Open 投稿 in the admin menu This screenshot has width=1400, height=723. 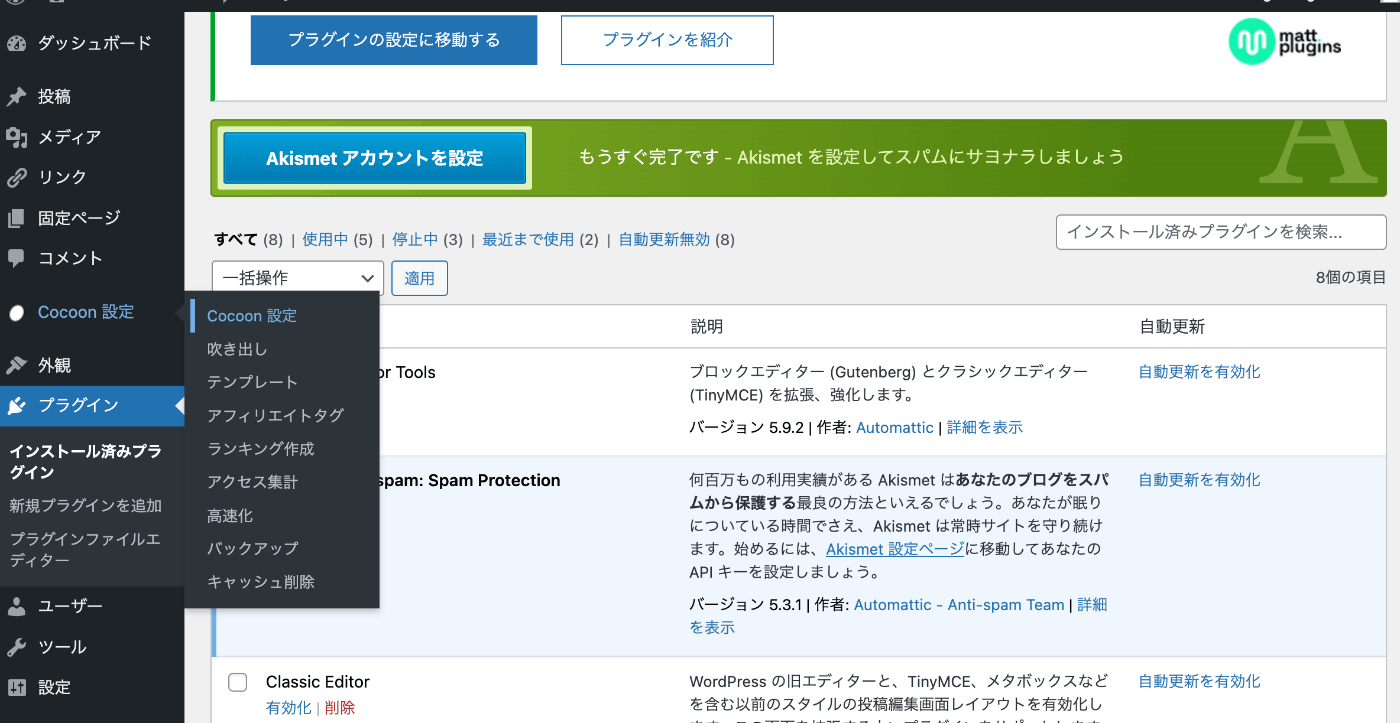[x=54, y=97]
